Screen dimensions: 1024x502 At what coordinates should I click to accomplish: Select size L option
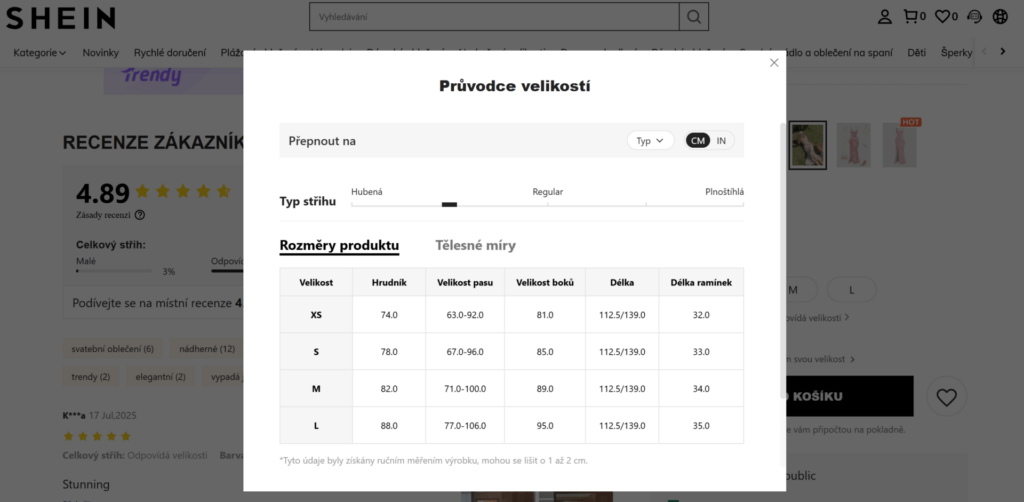pos(851,290)
